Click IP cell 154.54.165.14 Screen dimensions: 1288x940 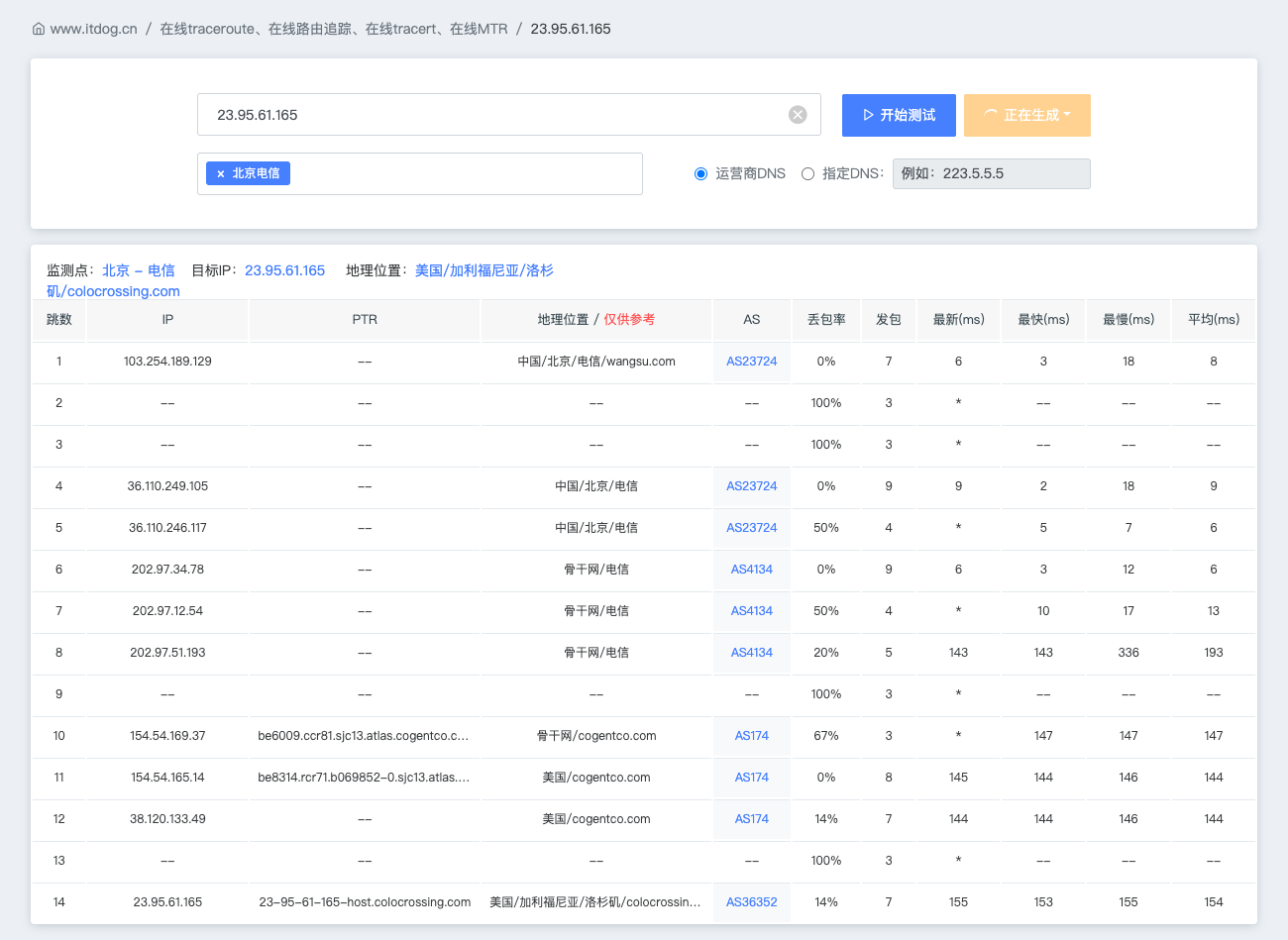[167, 778]
